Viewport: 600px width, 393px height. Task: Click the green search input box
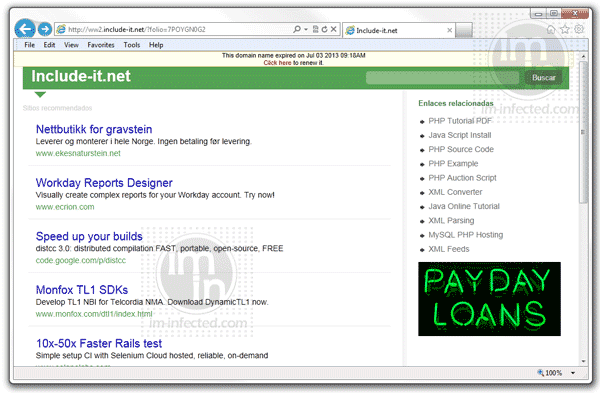[442, 78]
